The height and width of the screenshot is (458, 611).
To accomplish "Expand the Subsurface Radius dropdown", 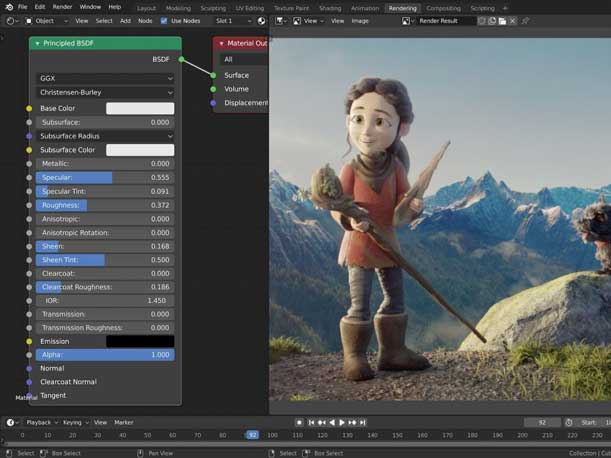I will (105, 136).
